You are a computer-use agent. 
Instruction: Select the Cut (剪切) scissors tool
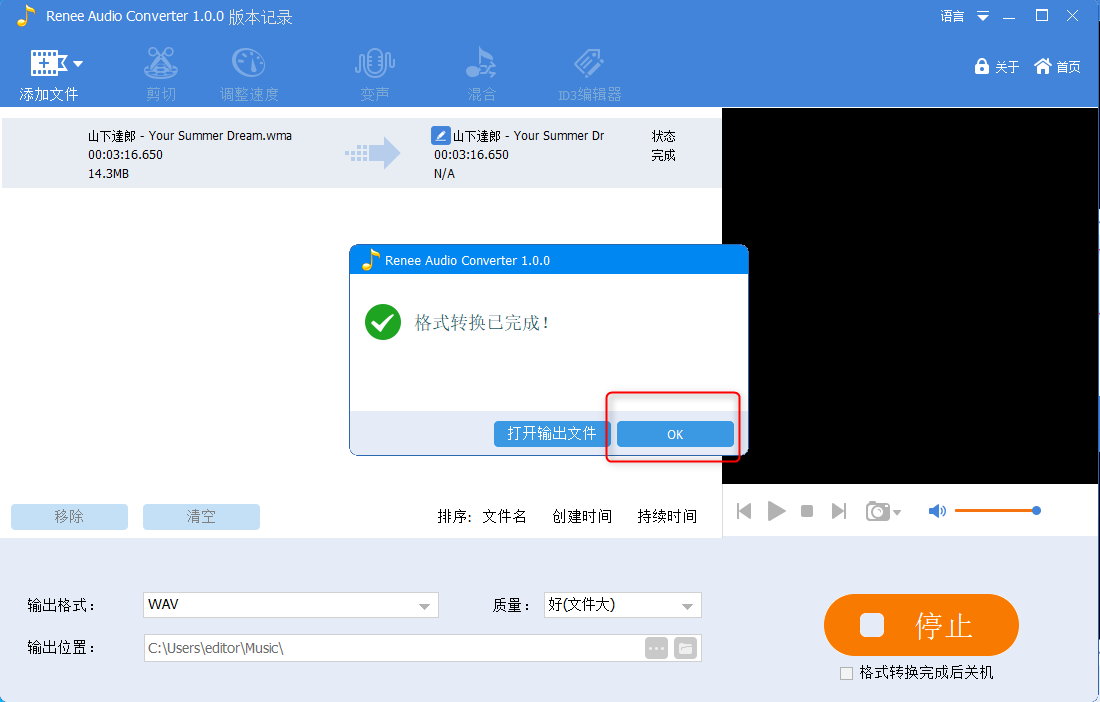(x=161, y=74)
